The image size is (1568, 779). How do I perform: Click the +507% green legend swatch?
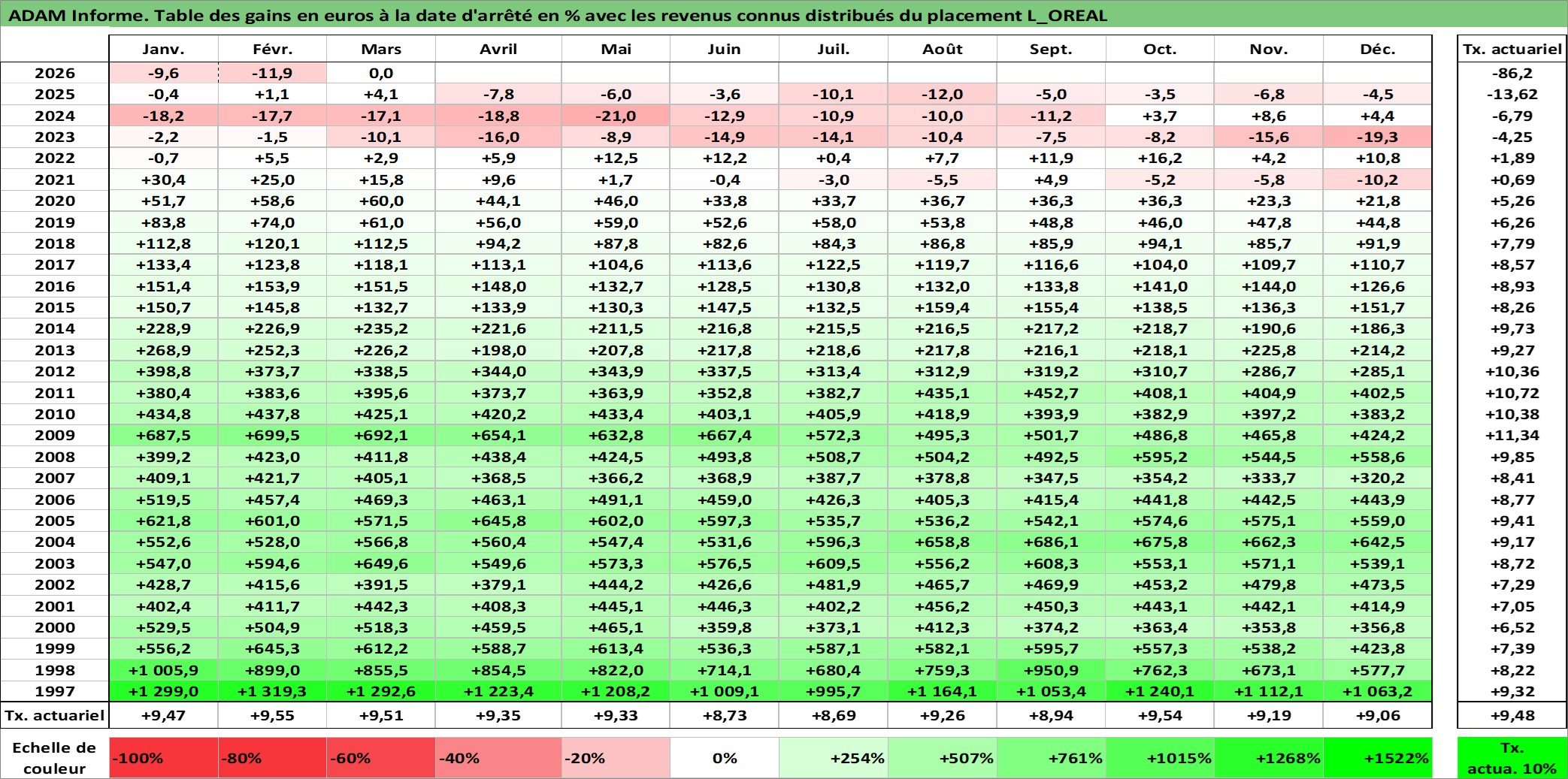click(943, 757)
